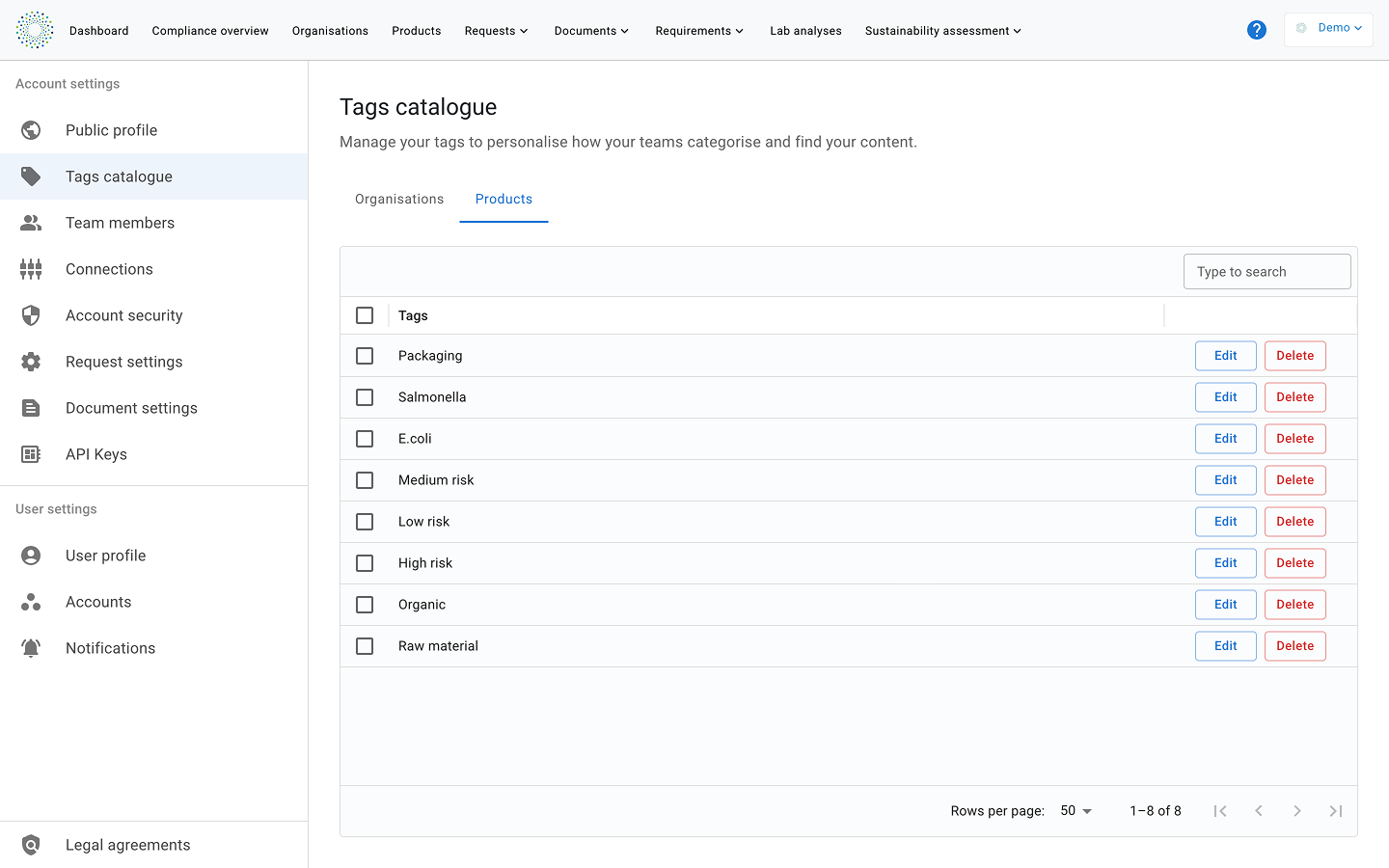Delete the Salmonella tag

pos(1295,397)
